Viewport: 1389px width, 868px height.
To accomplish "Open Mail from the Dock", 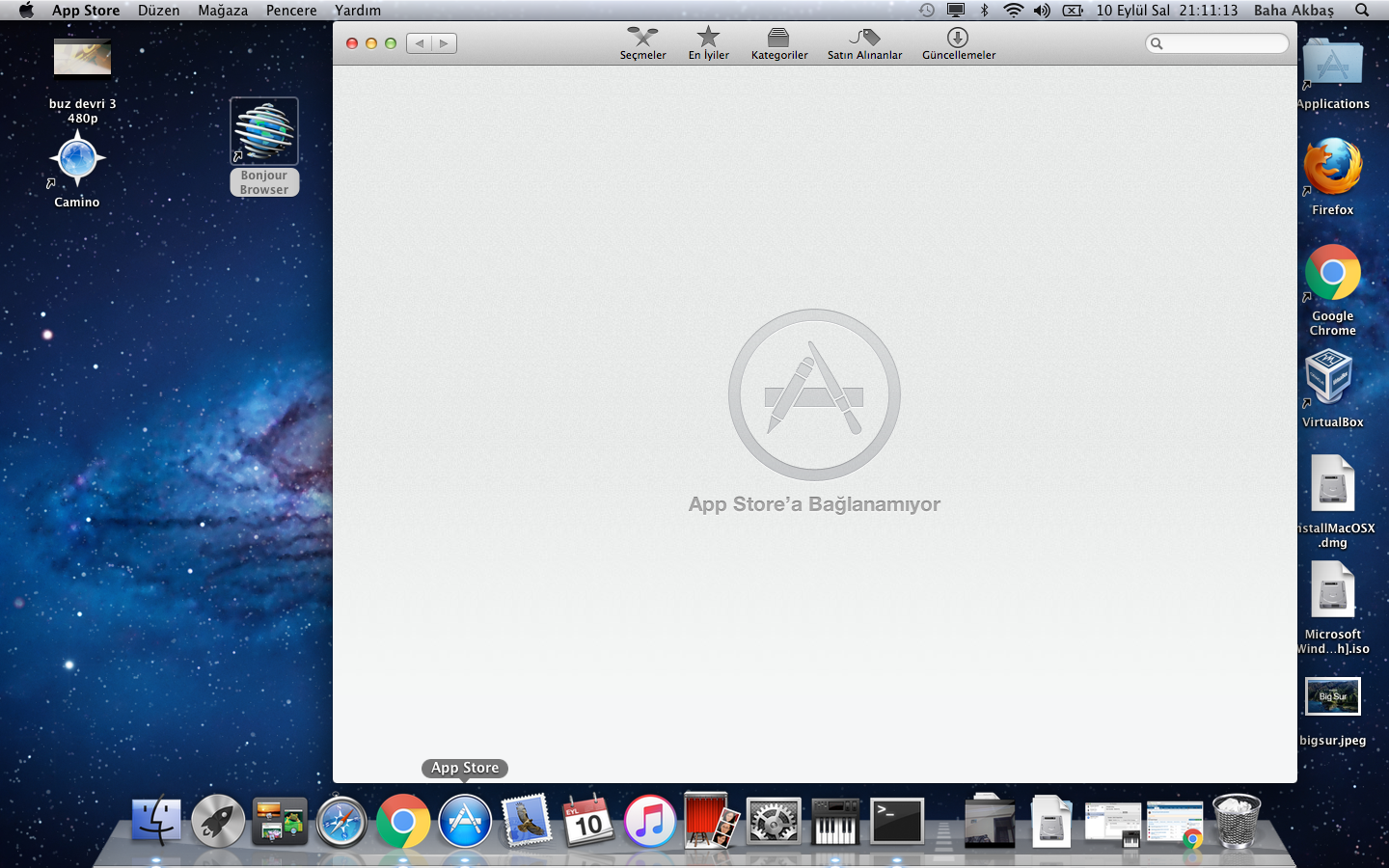I will coord(527,822).
